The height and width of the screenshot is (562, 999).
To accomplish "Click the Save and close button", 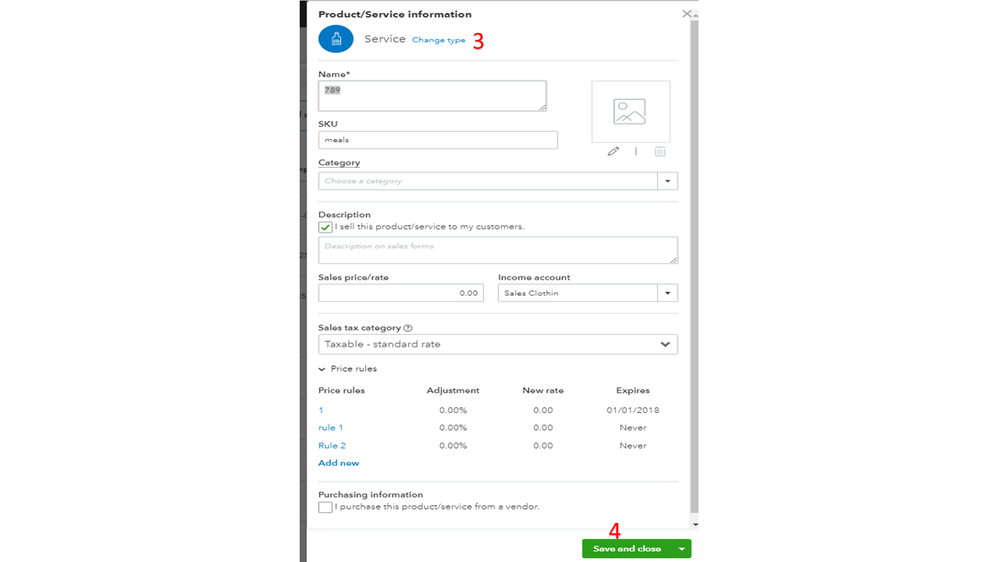I will point(627,549).
